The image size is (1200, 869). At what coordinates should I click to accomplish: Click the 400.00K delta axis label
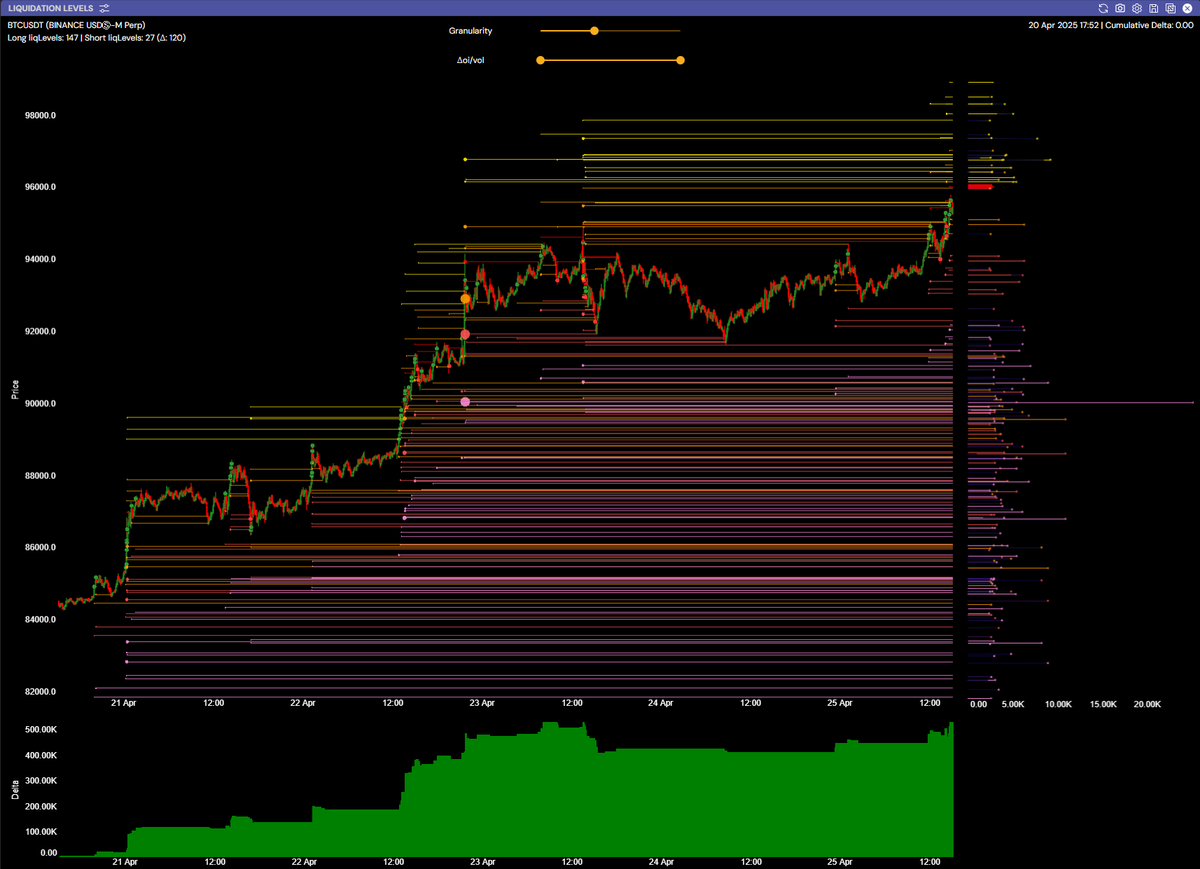pyautogui.click(x=40, y=755)
